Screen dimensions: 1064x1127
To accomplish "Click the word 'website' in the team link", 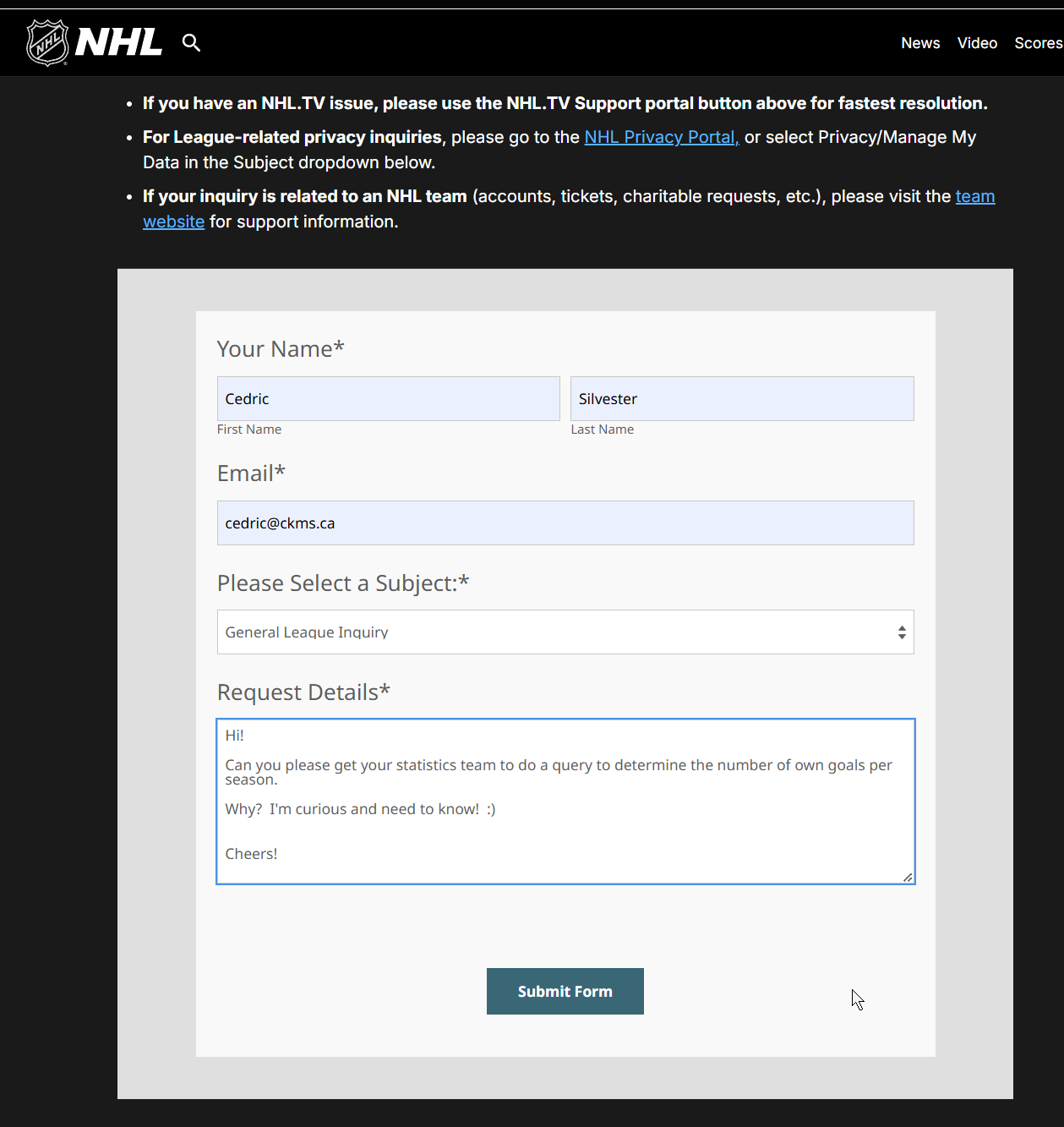I will tap(173, 222).
